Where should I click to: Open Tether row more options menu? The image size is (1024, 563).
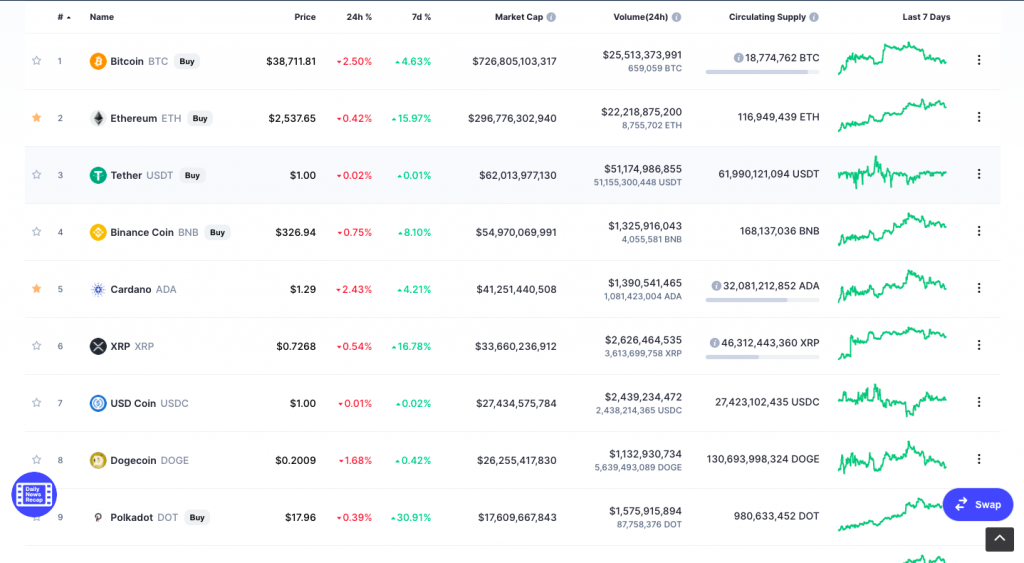pos(978,174)
